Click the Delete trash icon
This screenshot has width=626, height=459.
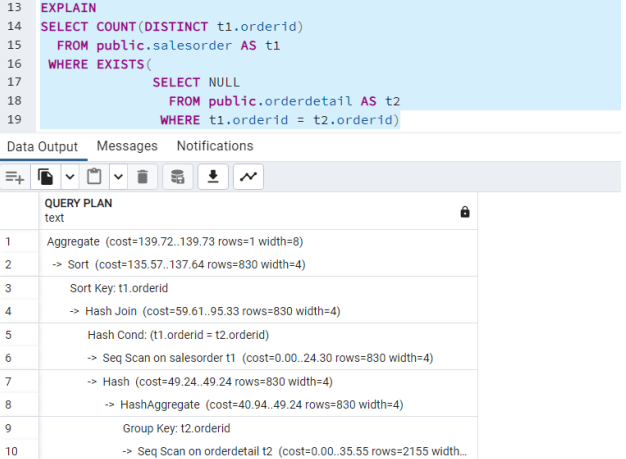coord(143,177)
